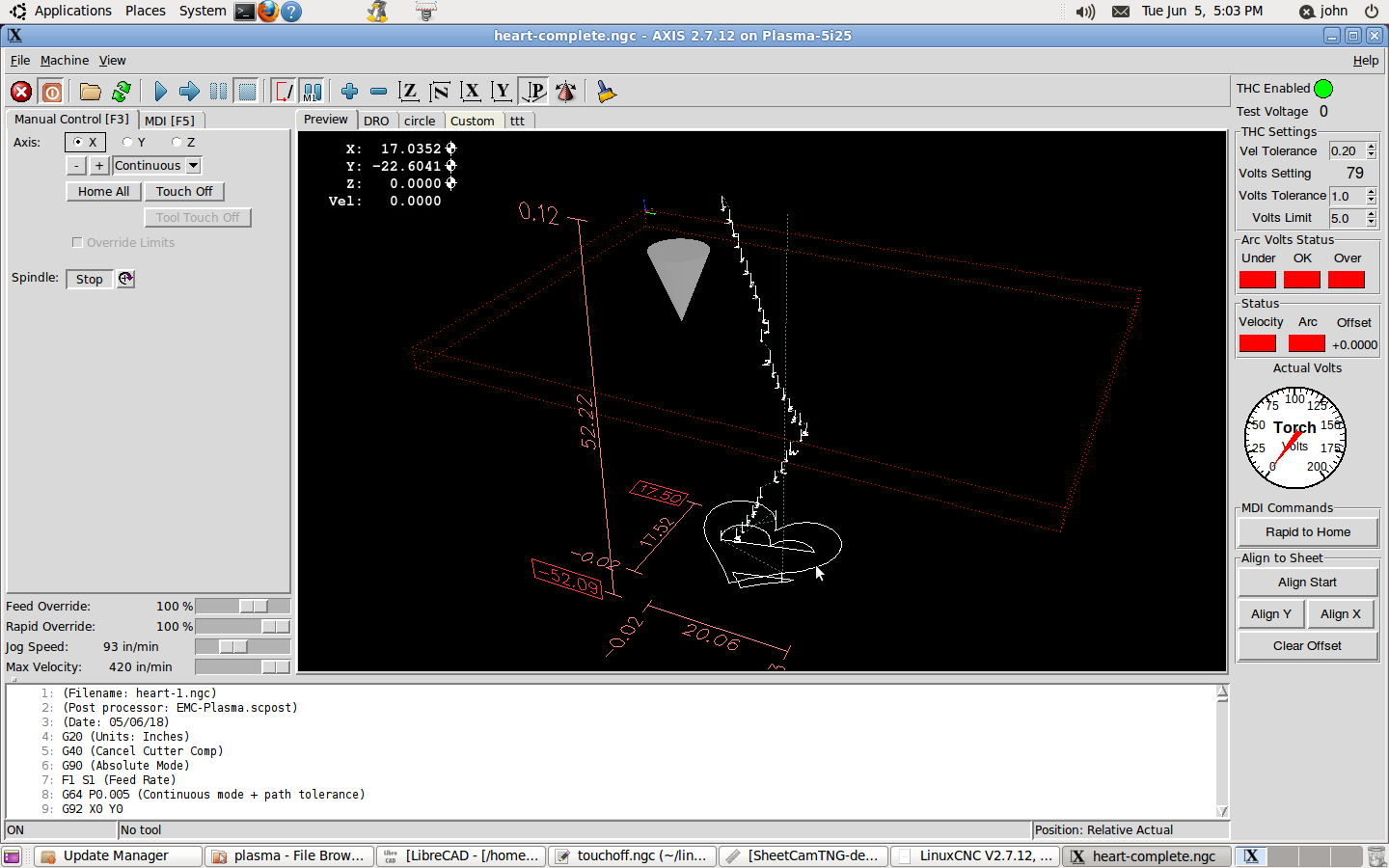Jog negative with the minus button
1389x868 pixels.
click(x=76, y=166)
